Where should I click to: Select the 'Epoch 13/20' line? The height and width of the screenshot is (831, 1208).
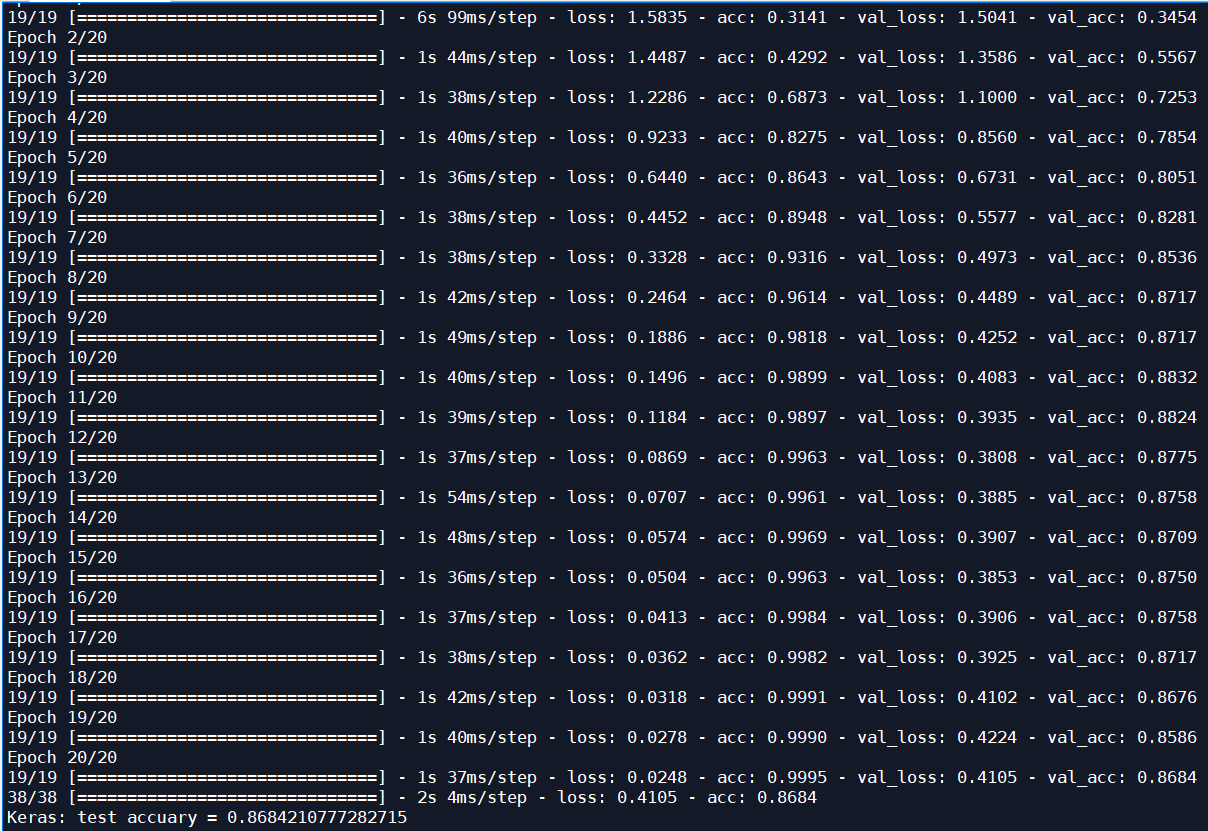62,477
